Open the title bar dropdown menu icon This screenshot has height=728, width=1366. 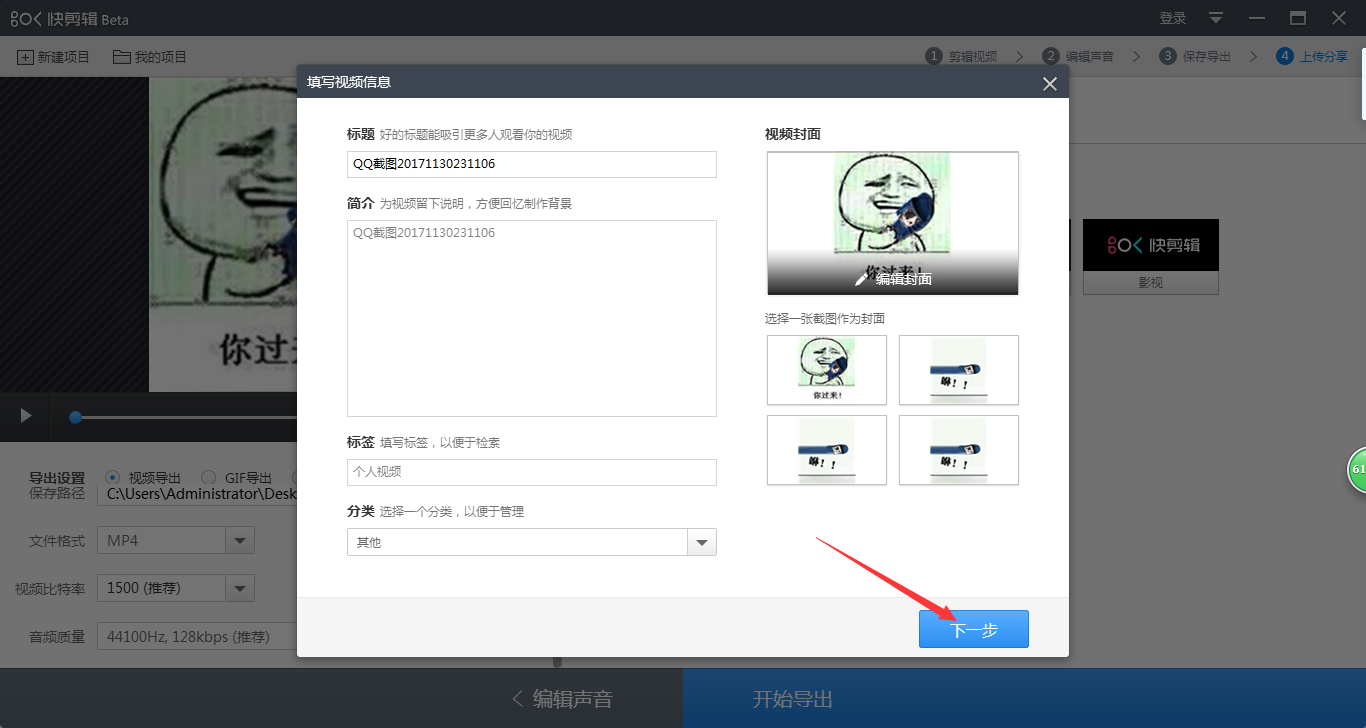(1216, 18)
